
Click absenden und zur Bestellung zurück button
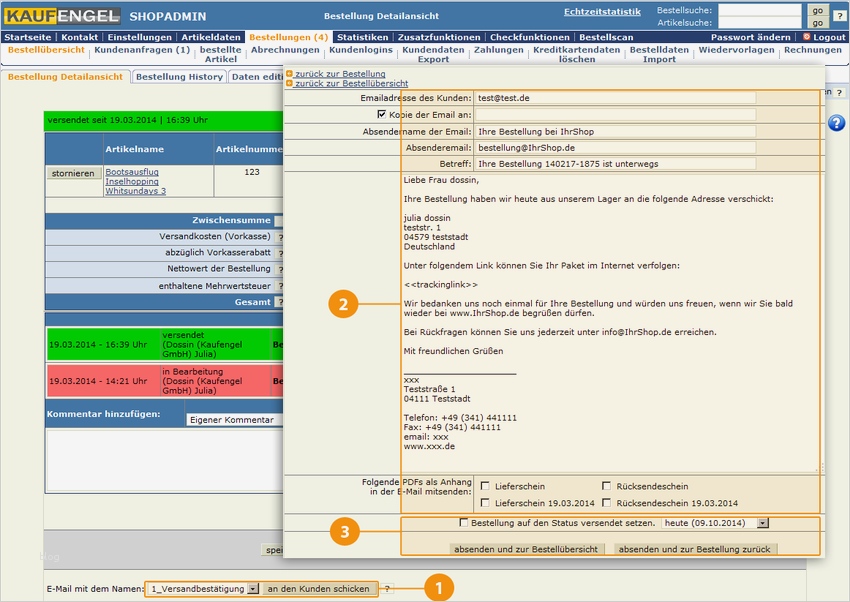coord(694,549)
